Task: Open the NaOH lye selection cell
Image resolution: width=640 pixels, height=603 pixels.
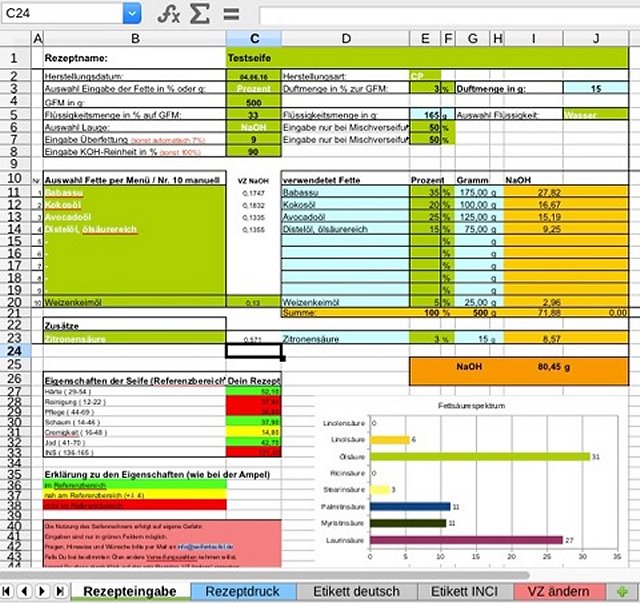Action: [x=253, y=128]
